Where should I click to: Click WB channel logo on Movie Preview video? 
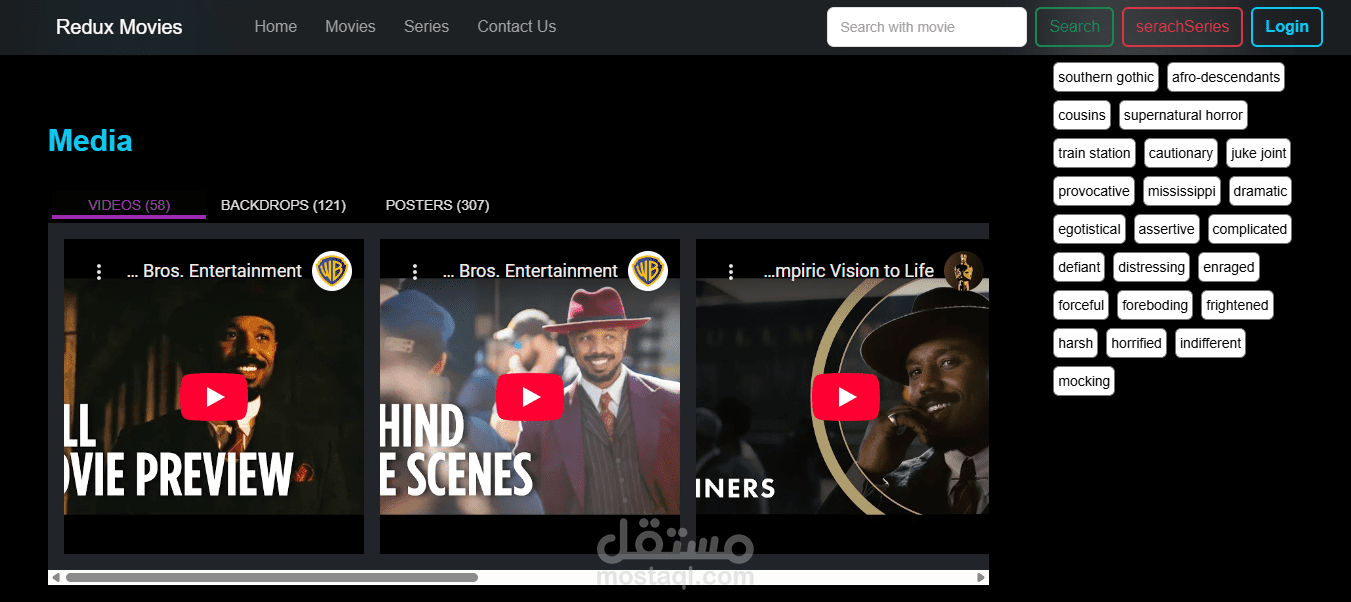(332, 271)
